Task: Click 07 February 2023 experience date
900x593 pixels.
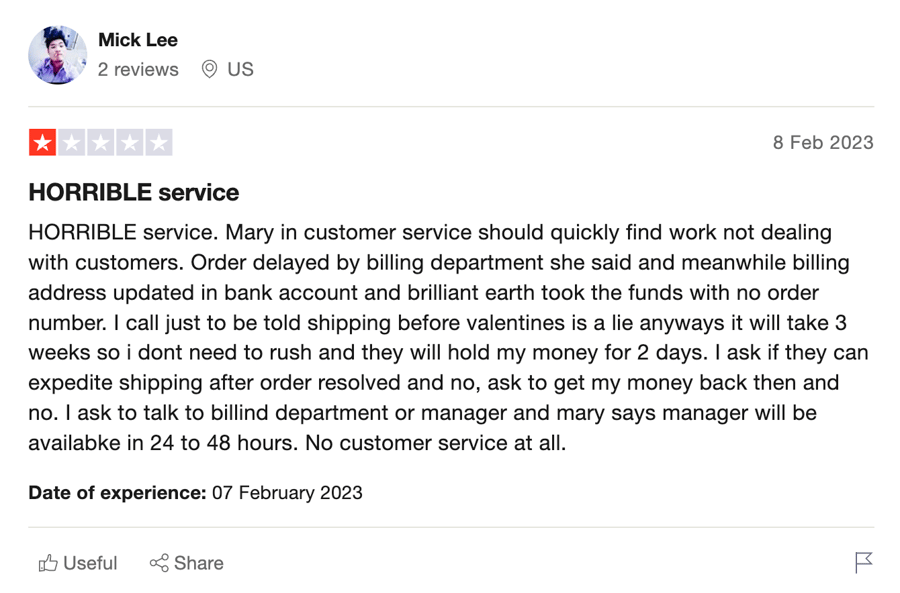Action: point(287,493)
